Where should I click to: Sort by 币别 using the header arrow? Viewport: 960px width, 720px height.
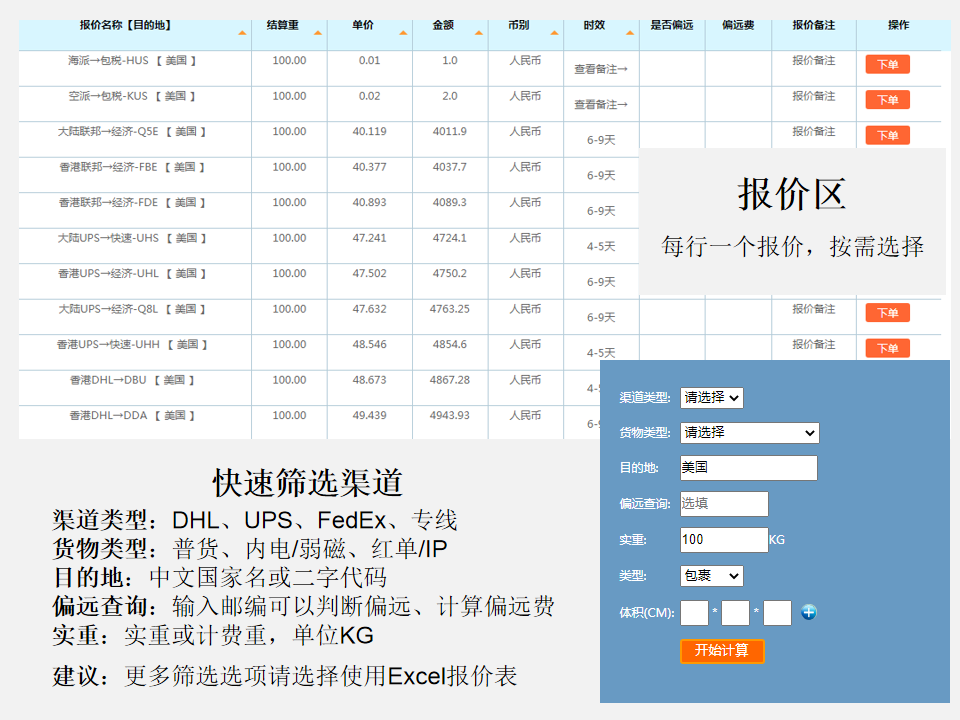click(554, 34)
